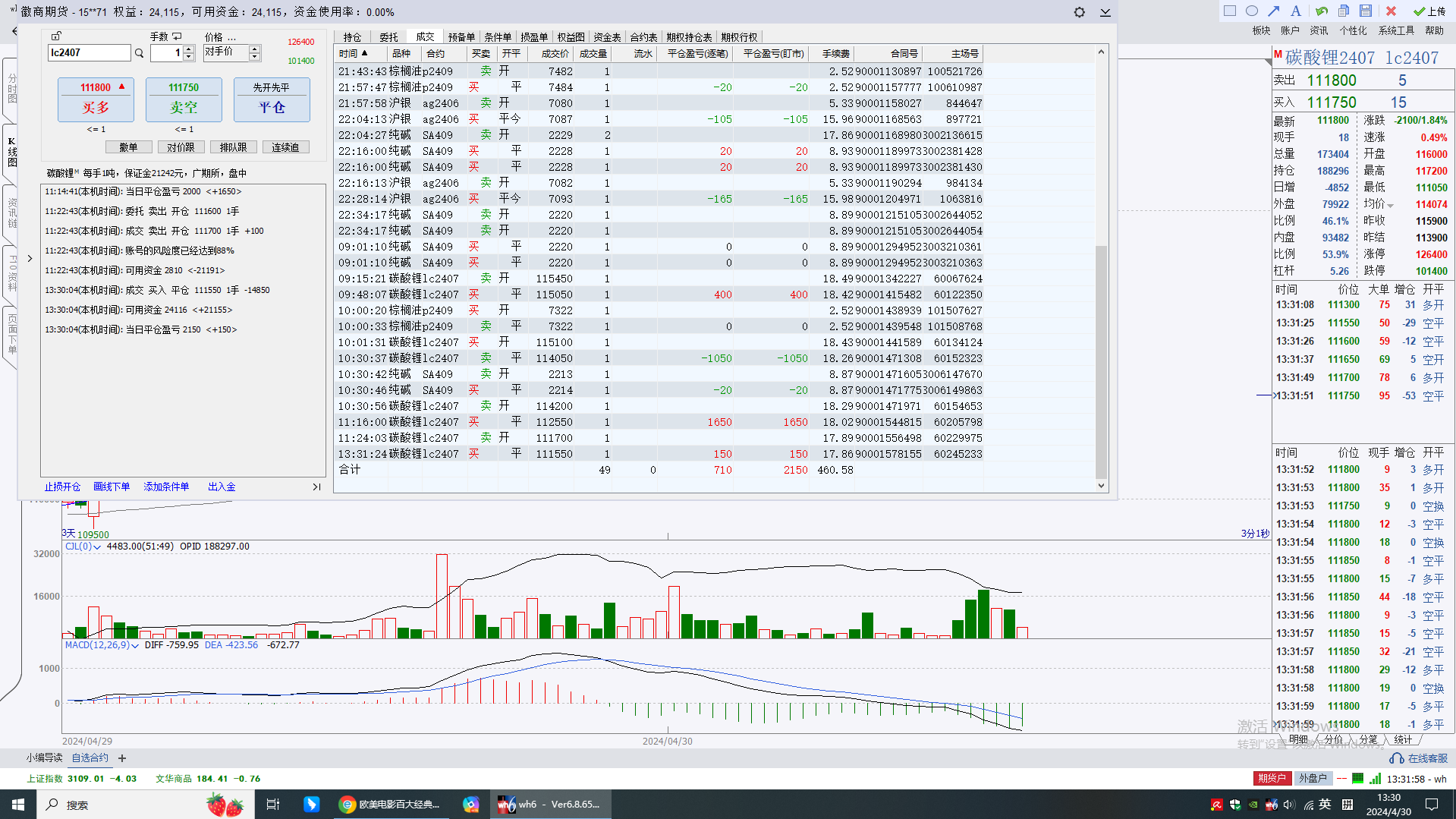
Task: Switch to the 预备单 tab
Action: click(461, 37)
